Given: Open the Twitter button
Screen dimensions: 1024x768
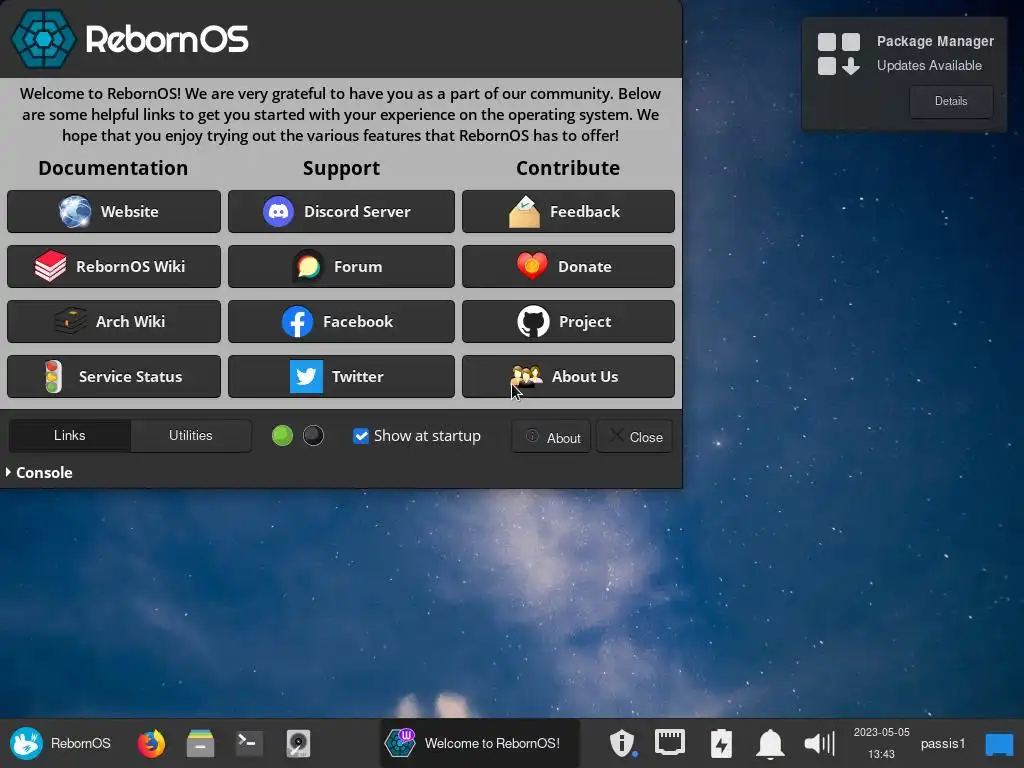Looking at the screenshot, I should point(341,376).
